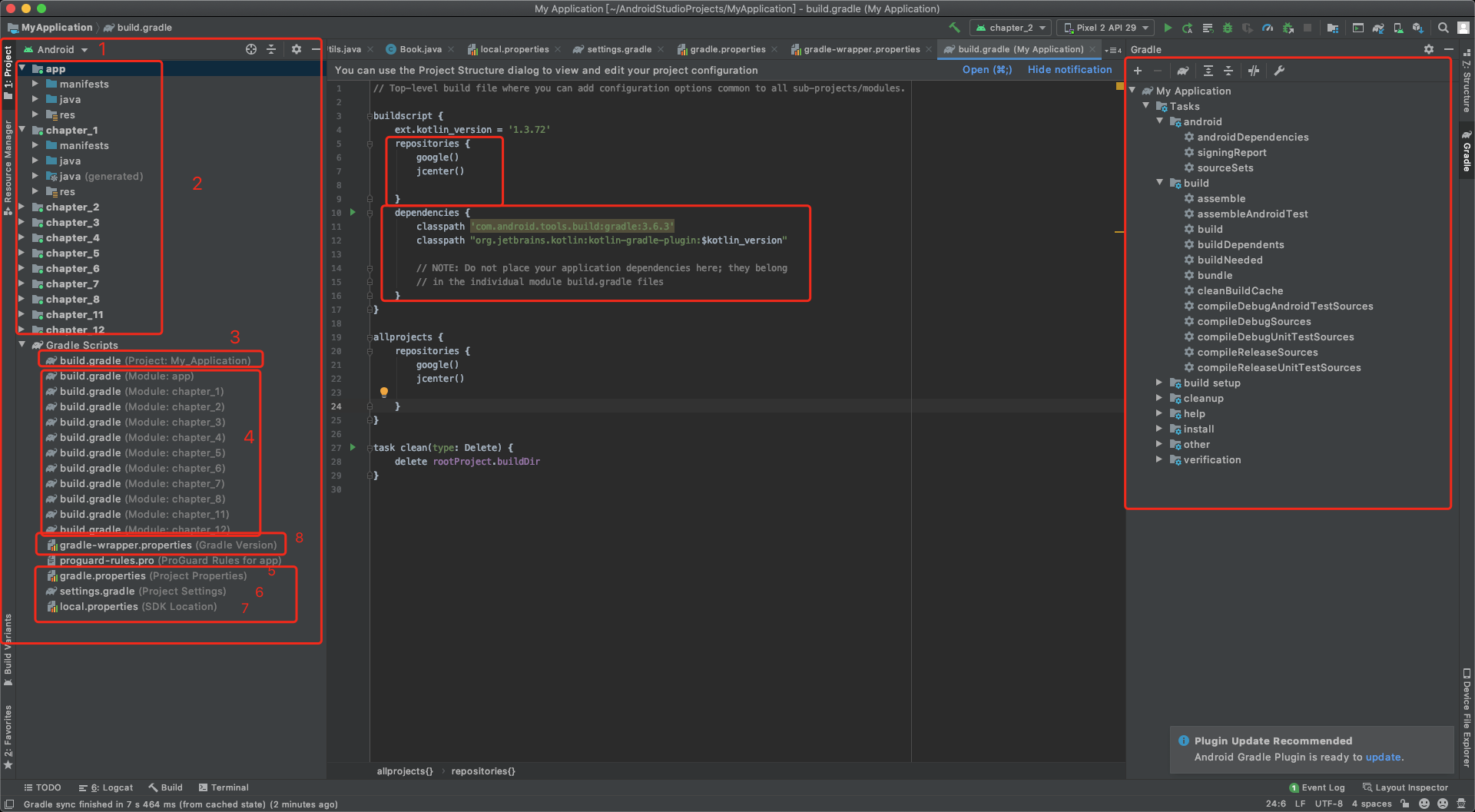The image size is (1475, 812).
Task: Click the yellow intention lightbulb in editor
Action: click(x=384, y=392)
